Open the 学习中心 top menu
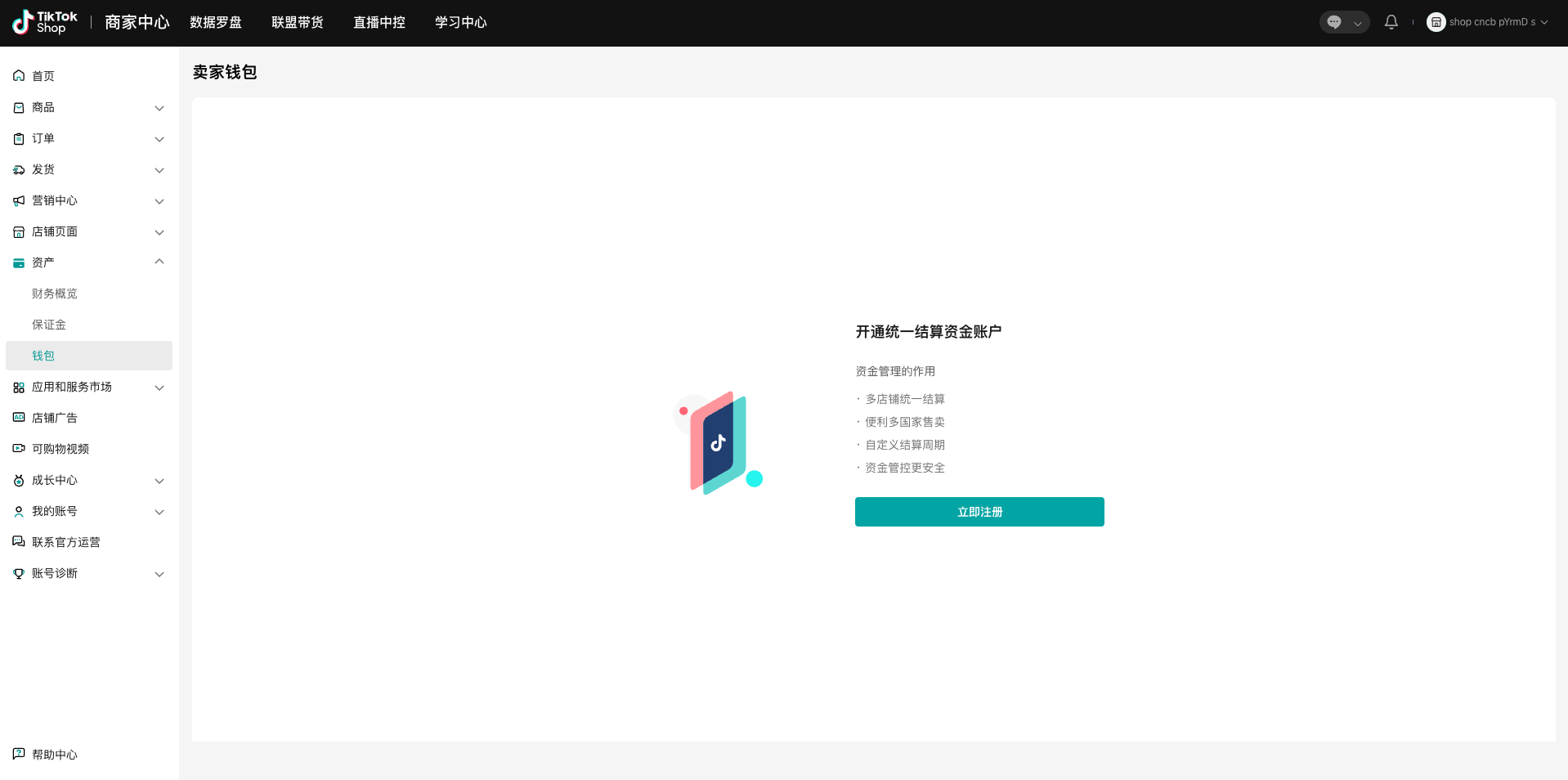 (461, 22)
